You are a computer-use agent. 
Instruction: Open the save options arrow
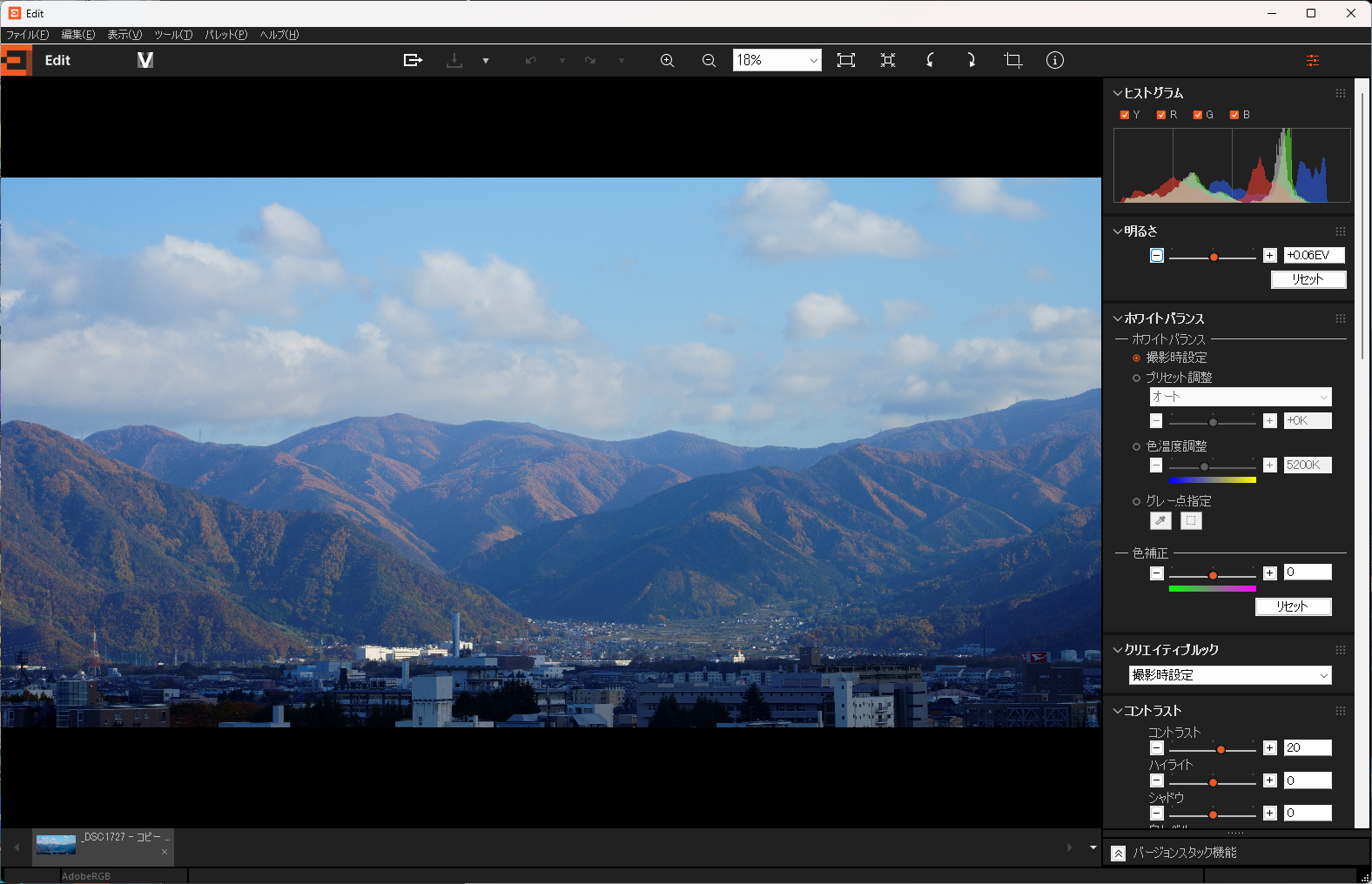pos(486,61)
